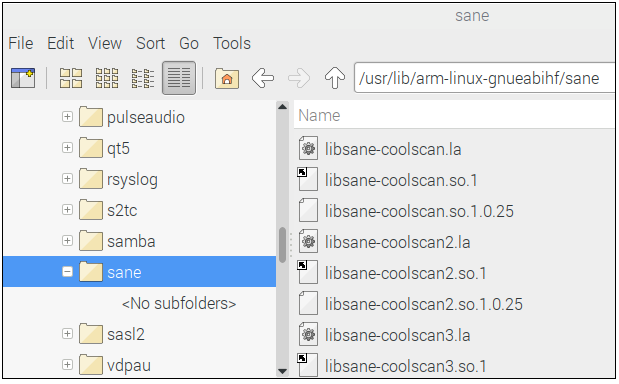Image resolution: width=619 pixels, height=384 pixels.
Task: Click the libsane-coolscan2.so.1 symlink icon
Action: click(x=308, y=272)
